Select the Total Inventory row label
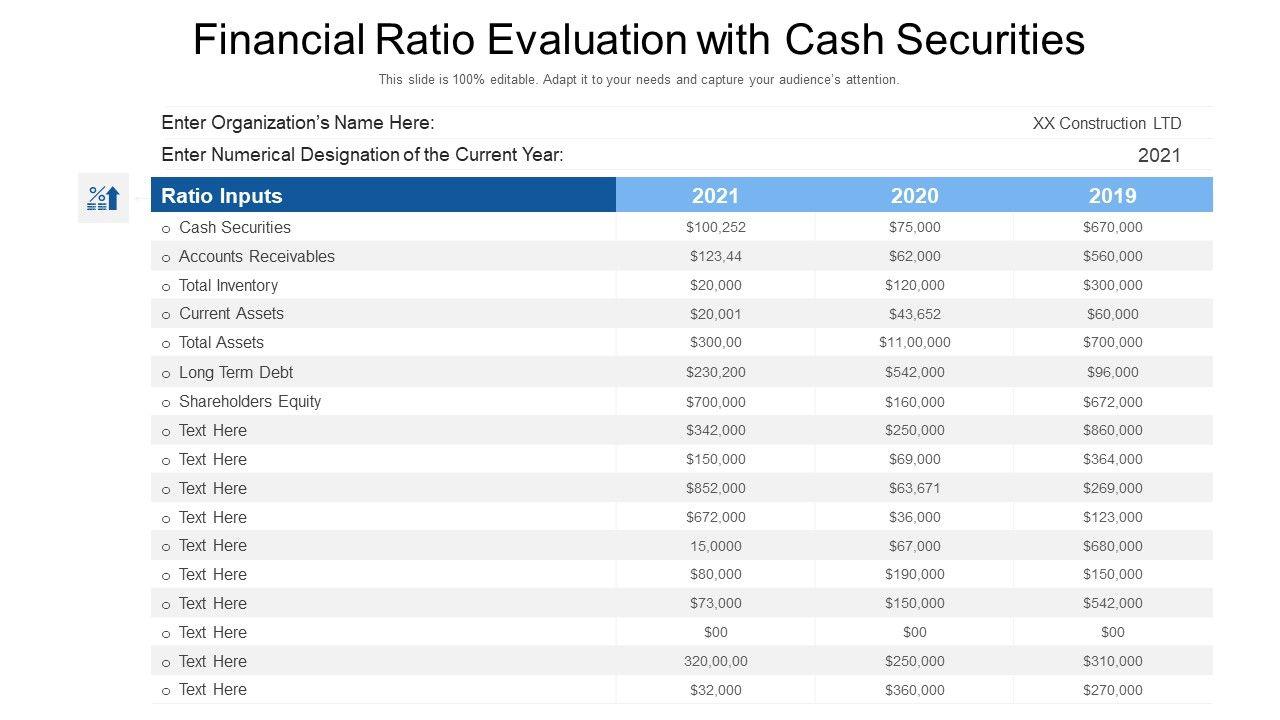 point(228,285)
